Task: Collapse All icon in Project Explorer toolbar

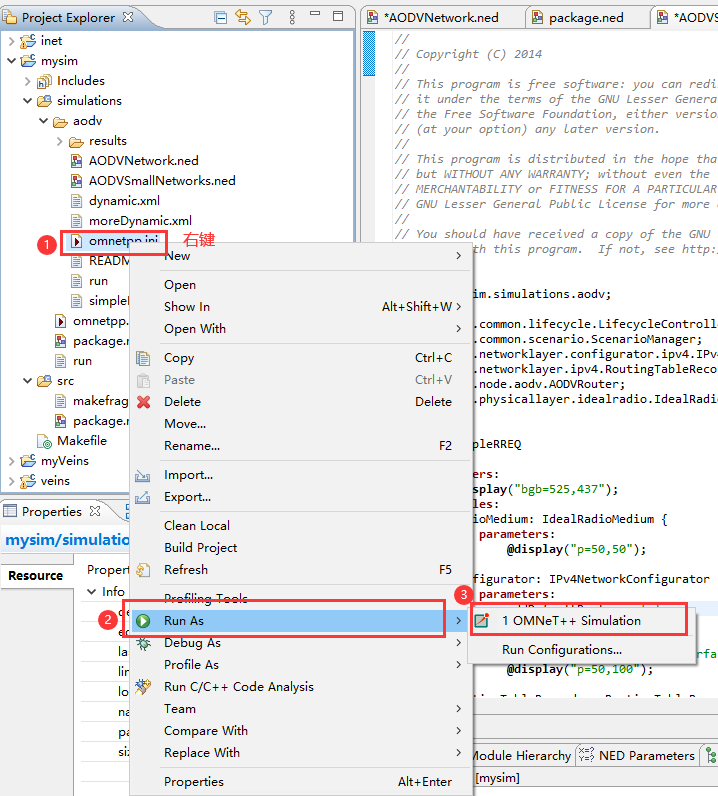Action: click(x=220, y=18)
